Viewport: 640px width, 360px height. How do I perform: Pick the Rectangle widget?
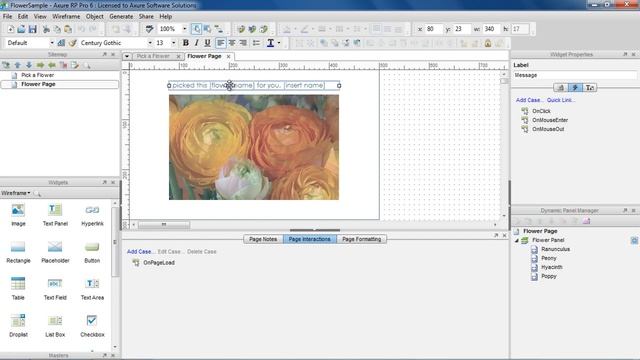pyautogui.click(x=18, y=251)
